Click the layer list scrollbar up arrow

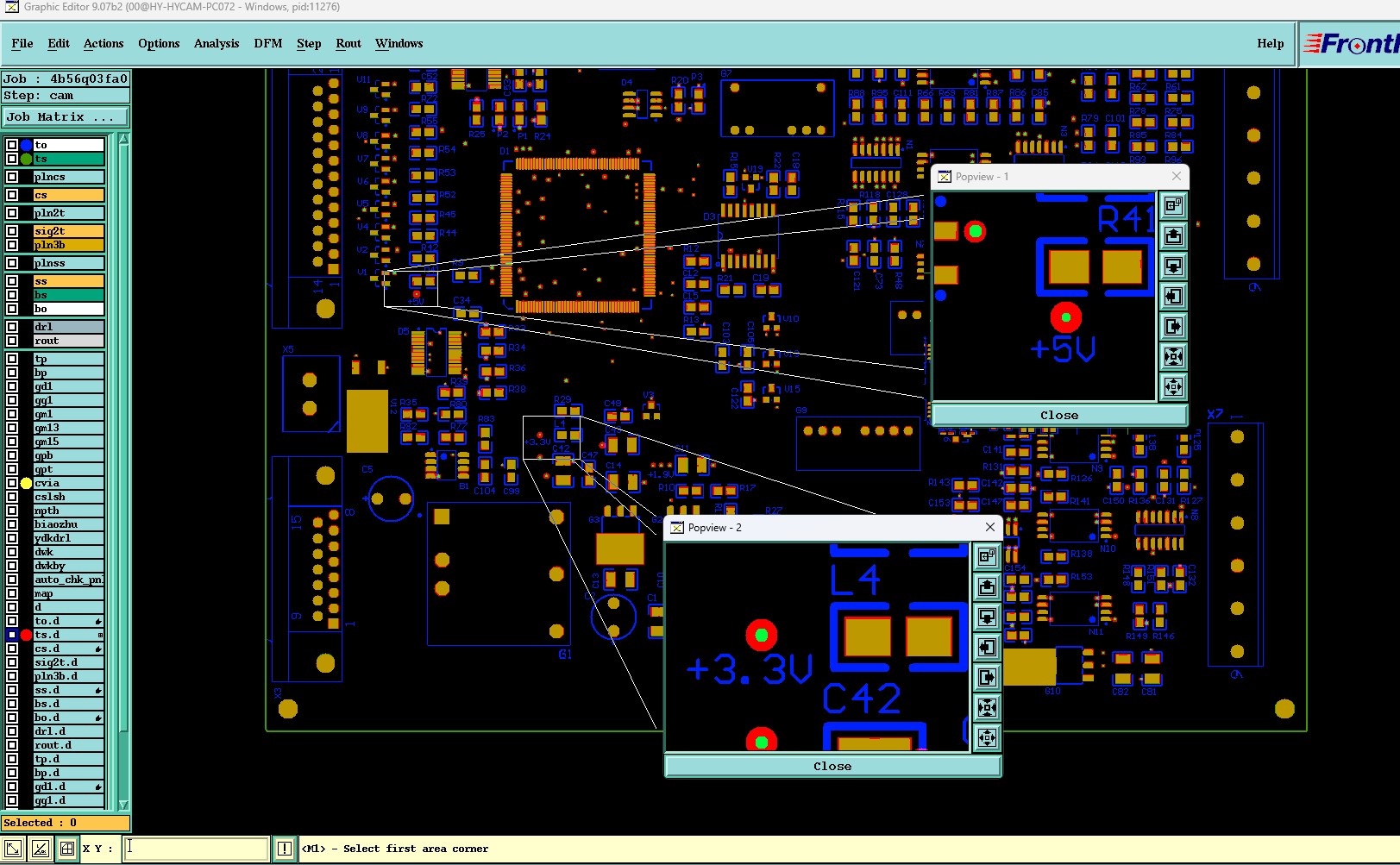tap(123, 140)
